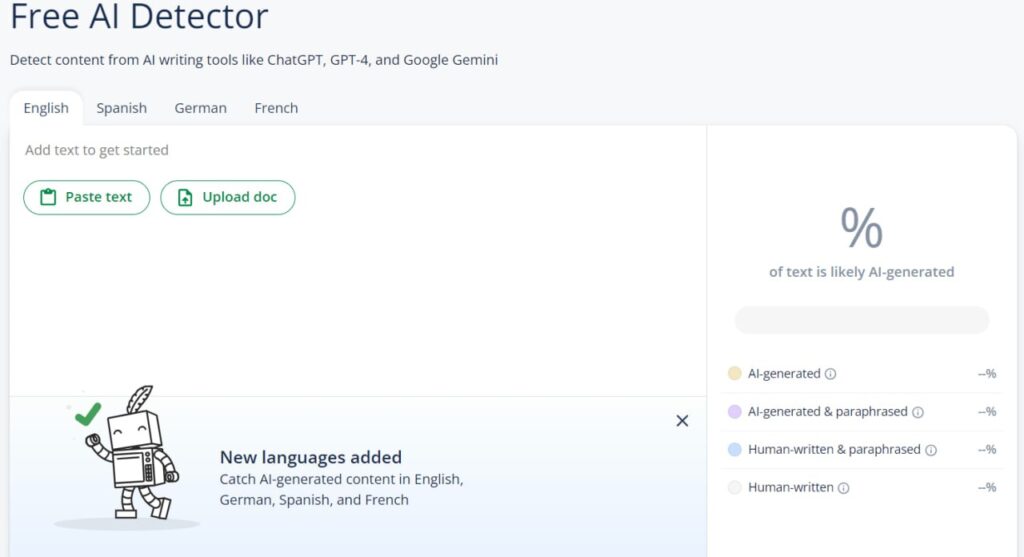Viewport: 1024px width, 557px height.
Task: Open the French language tab
Action: [x=276, y=108]
